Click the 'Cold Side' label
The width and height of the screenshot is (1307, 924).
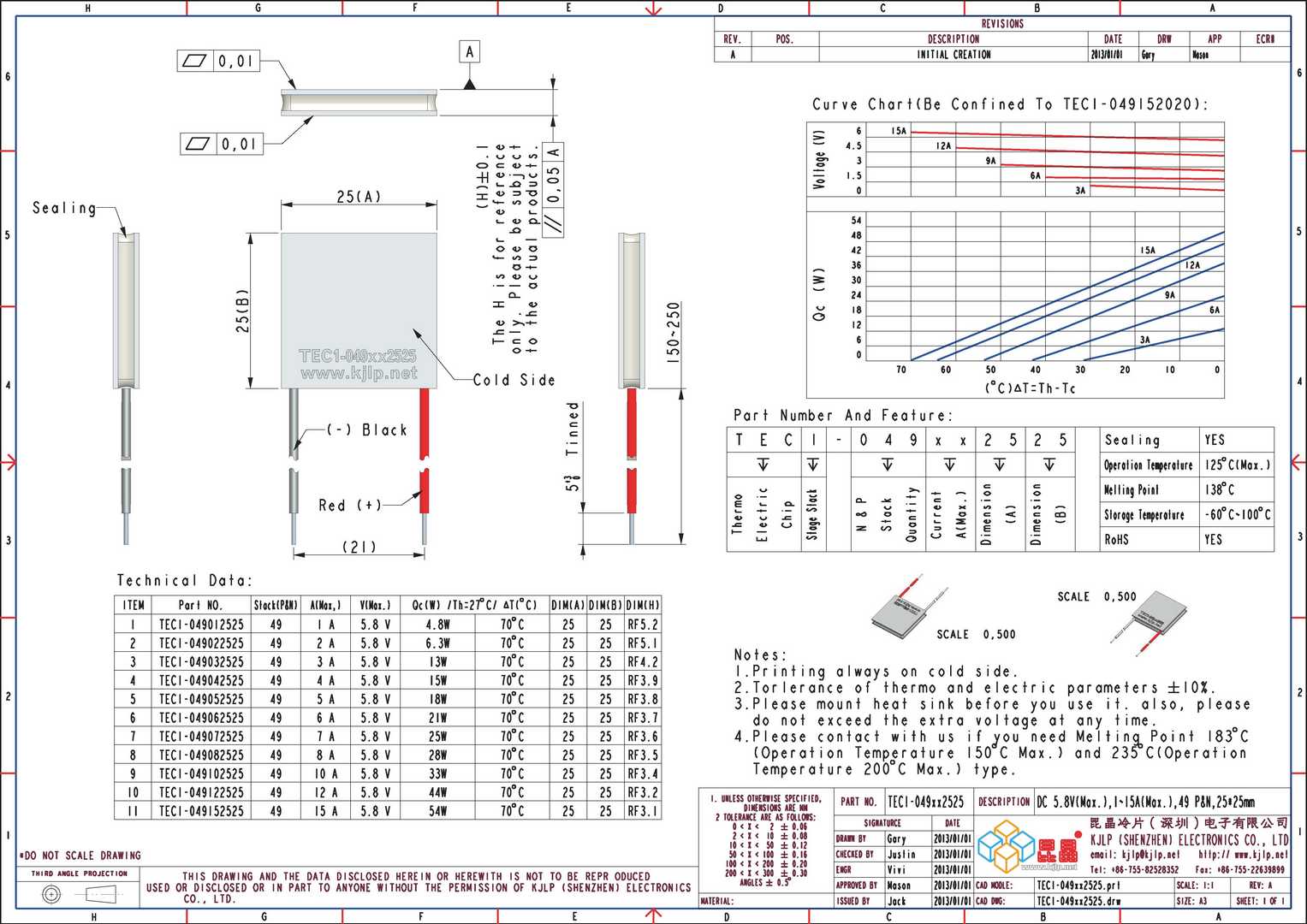click(514, 380)
